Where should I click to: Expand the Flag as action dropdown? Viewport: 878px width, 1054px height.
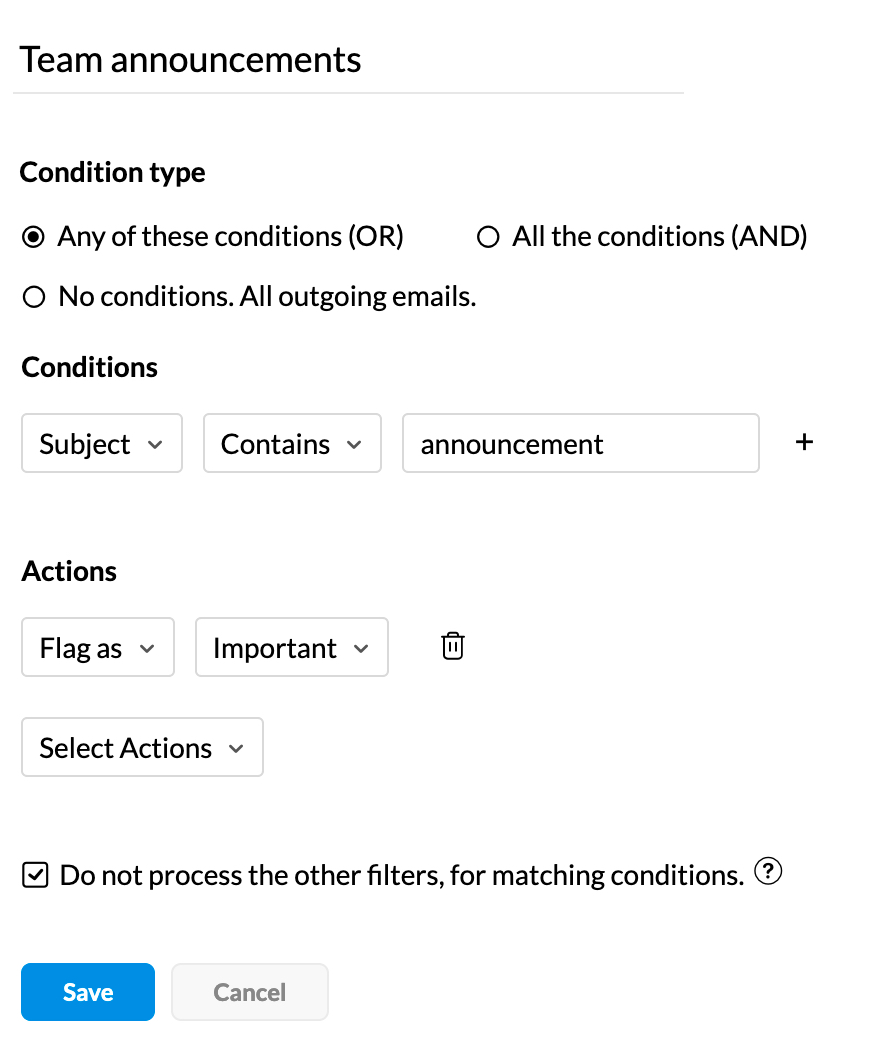tap(98, 647)
